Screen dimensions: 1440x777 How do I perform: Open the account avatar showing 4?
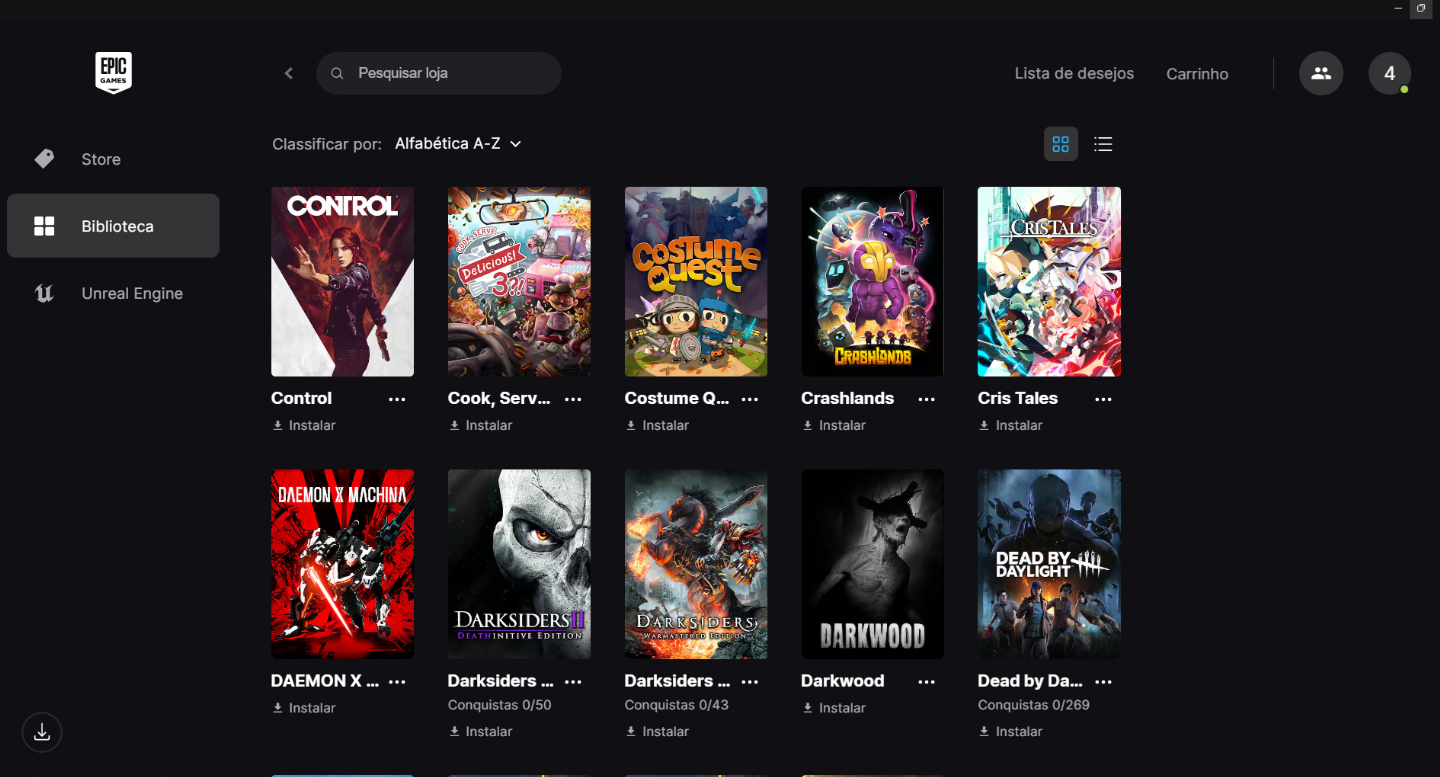click(x=1389, y=73)
